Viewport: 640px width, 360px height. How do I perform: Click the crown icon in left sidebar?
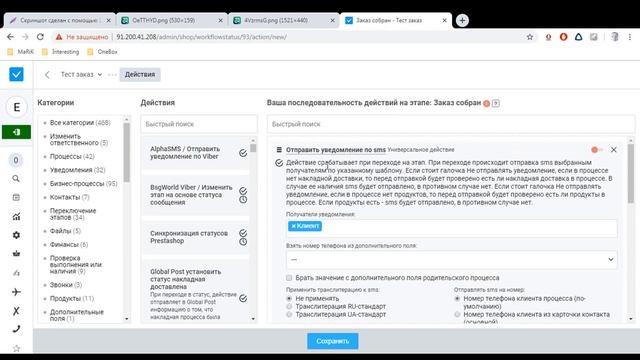[16, 253]
